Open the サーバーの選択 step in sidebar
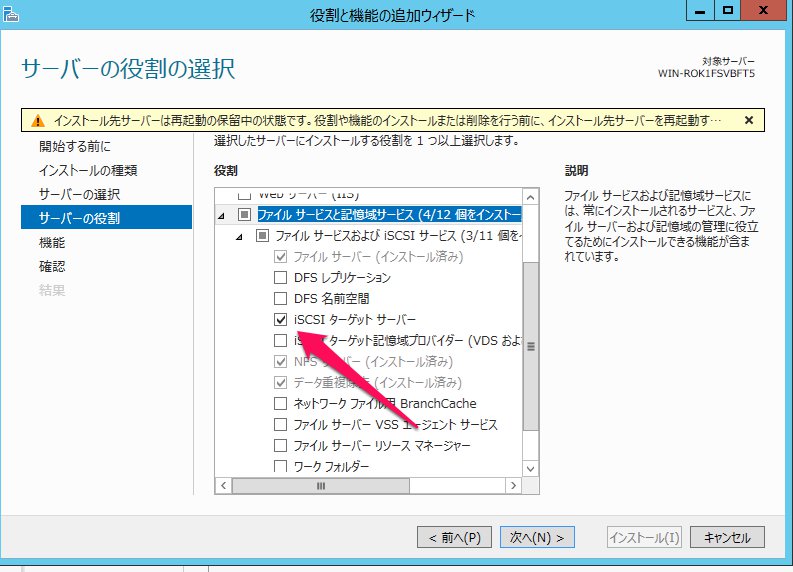Viewport: 793px width, 572px height. pyautogui.click(x=79, y=194)
